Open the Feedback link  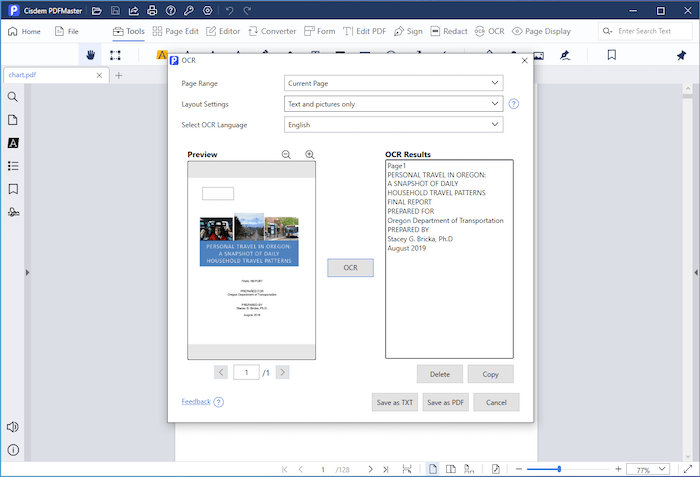pos(196,401)
